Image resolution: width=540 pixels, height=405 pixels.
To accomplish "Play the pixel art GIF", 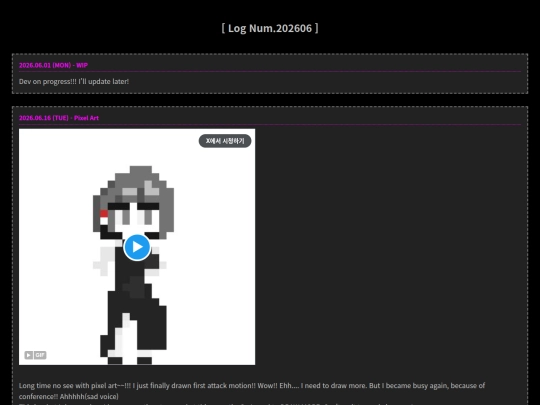I will pos(137,247).
